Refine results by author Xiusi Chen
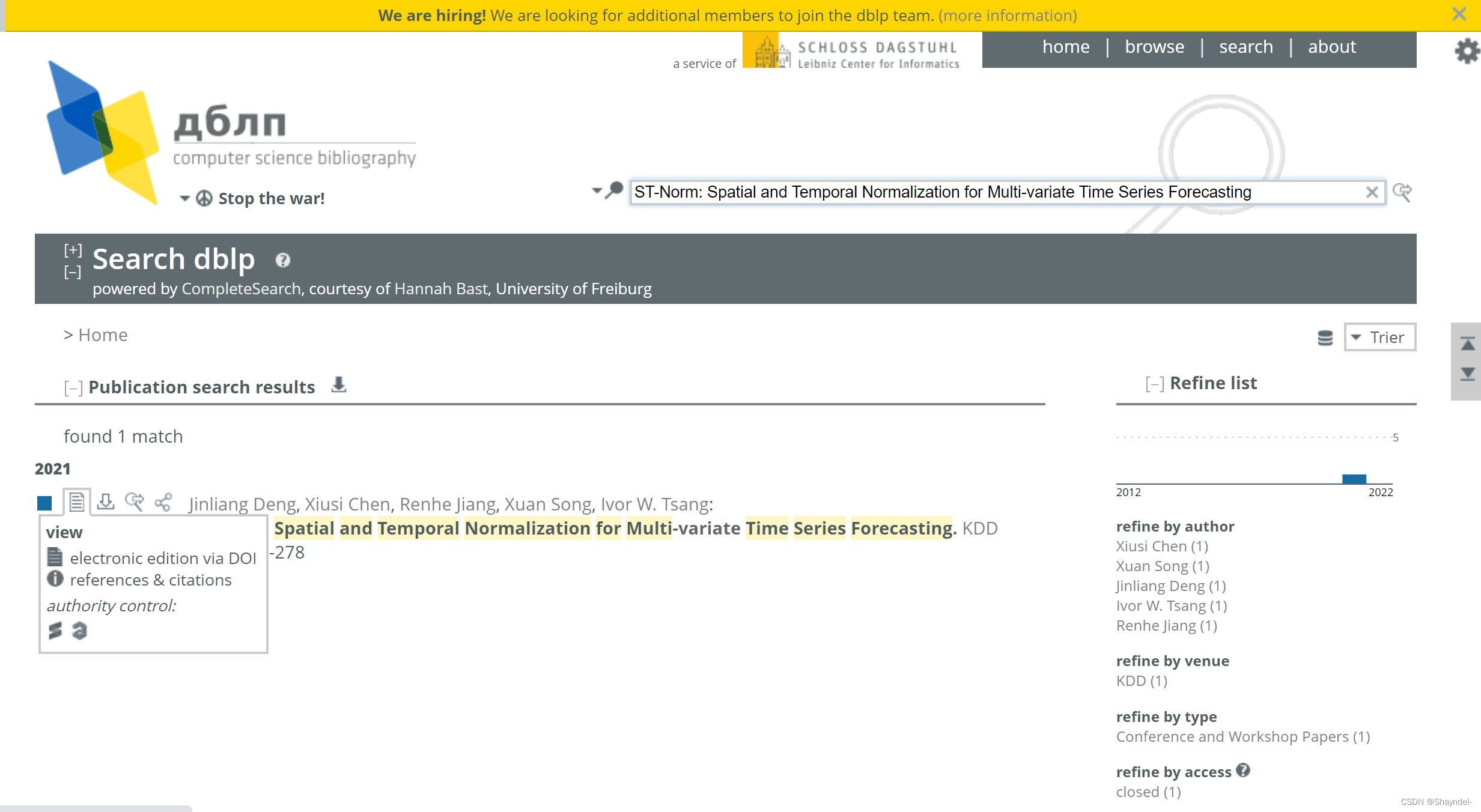The width and height of the screenshot is (1481, 812). pyautogui.click(x=1161, y=546)
